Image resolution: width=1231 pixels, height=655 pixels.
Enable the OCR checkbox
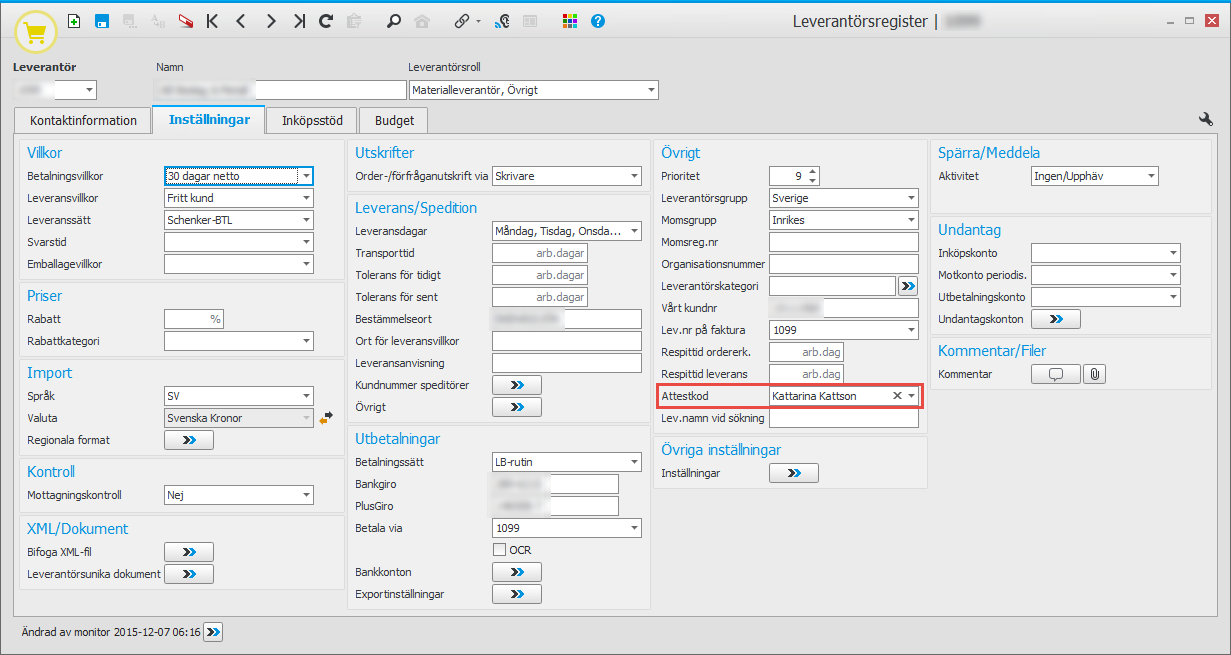(499, 549)
